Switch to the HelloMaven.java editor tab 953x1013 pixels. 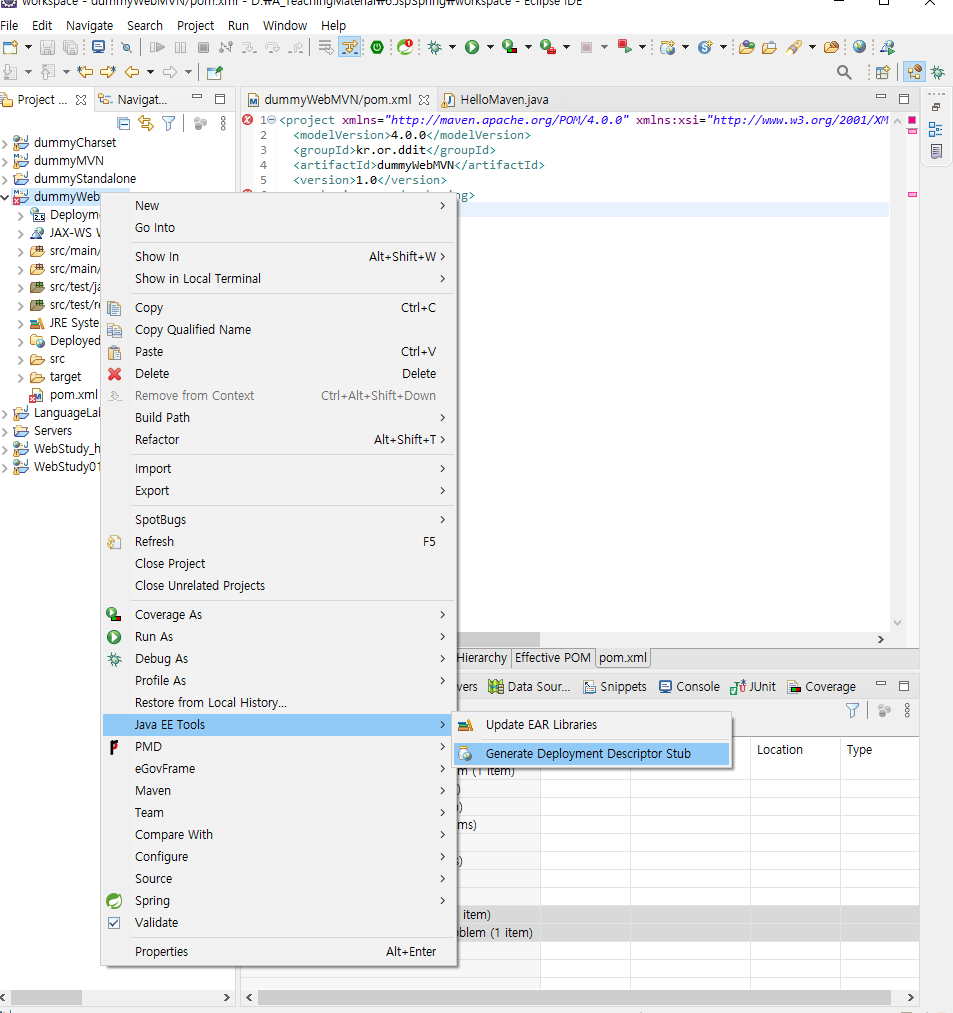[496, 99]
